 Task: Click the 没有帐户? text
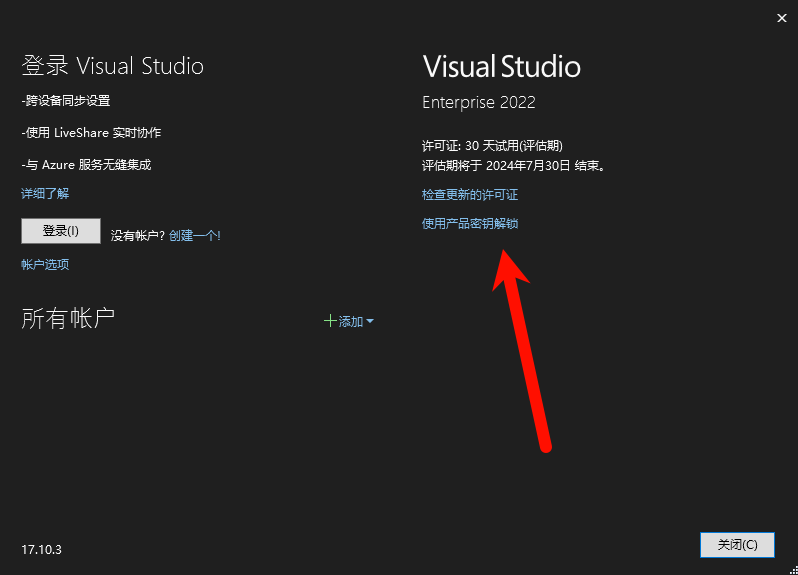138,236
